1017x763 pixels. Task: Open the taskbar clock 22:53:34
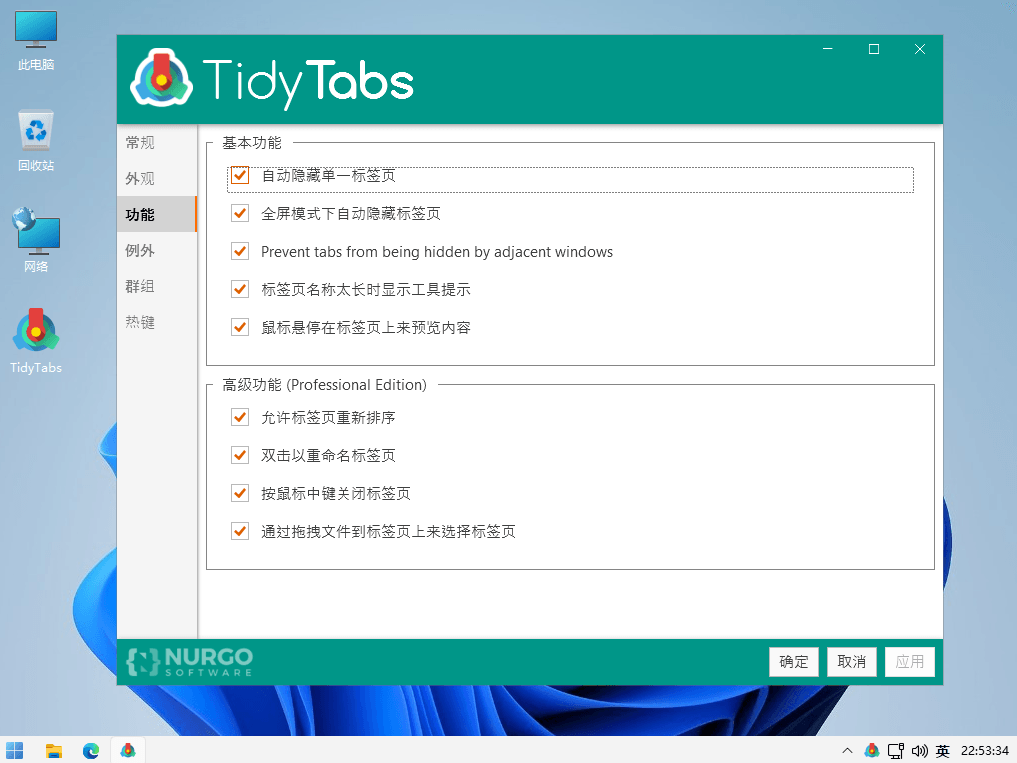point(984,751)
